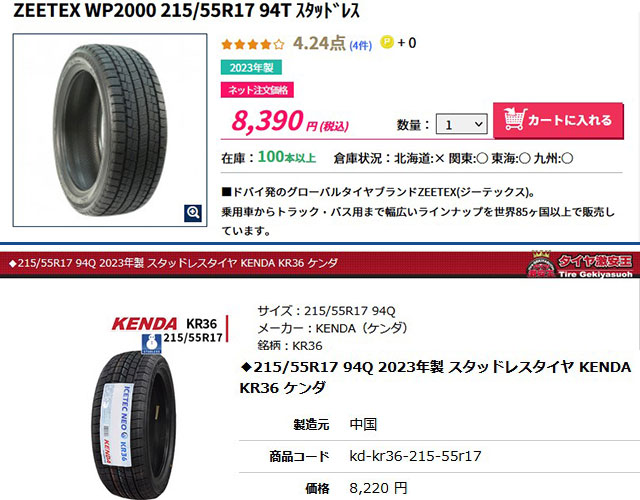Click the 8,390円 price text

pyautogui.click(x=290, y=122)
